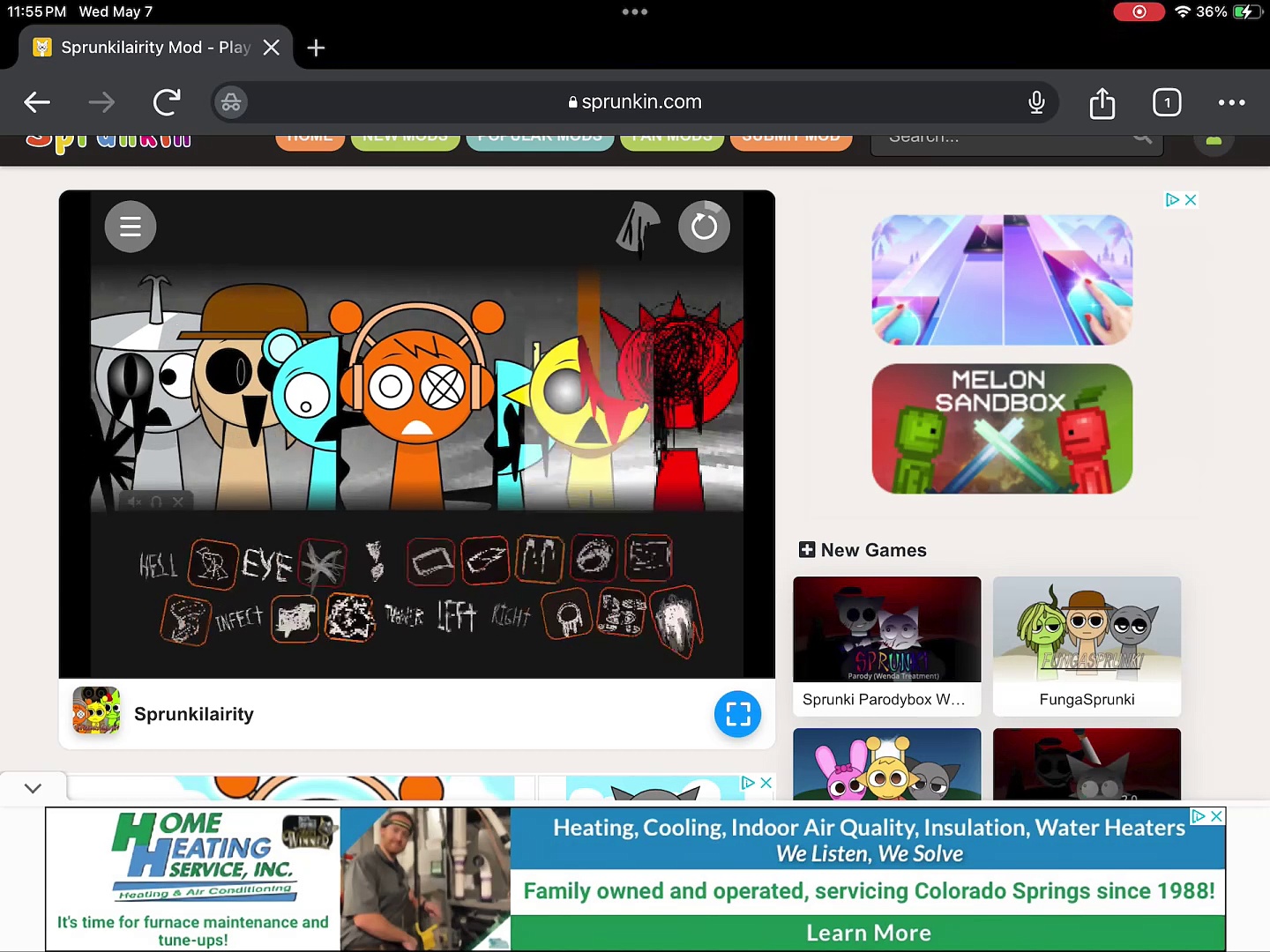Pick the LEFT sound label
The height and width of the screenshot is (952, 1270).
click(457, 616)
